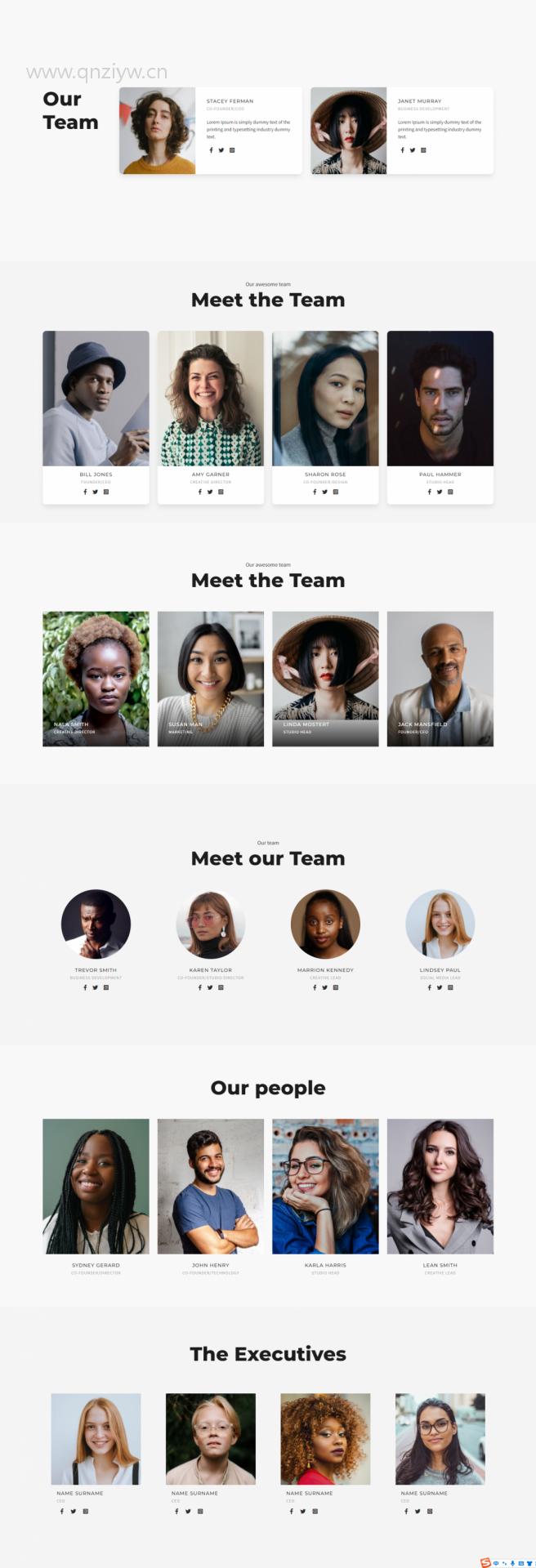Click Lean Smith's portrait photo
Image resolution: width=536 pixels, height=1568 pixels.
tap(440, 1187)
